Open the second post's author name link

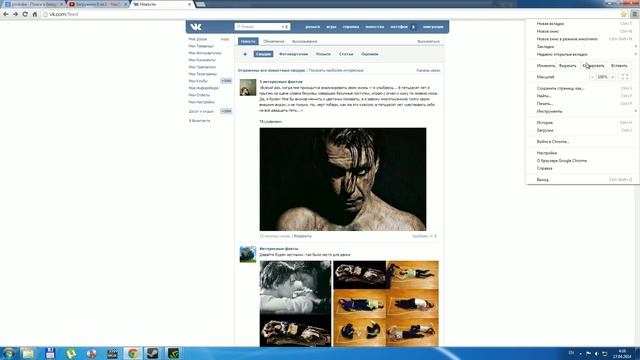coord(279,249)
